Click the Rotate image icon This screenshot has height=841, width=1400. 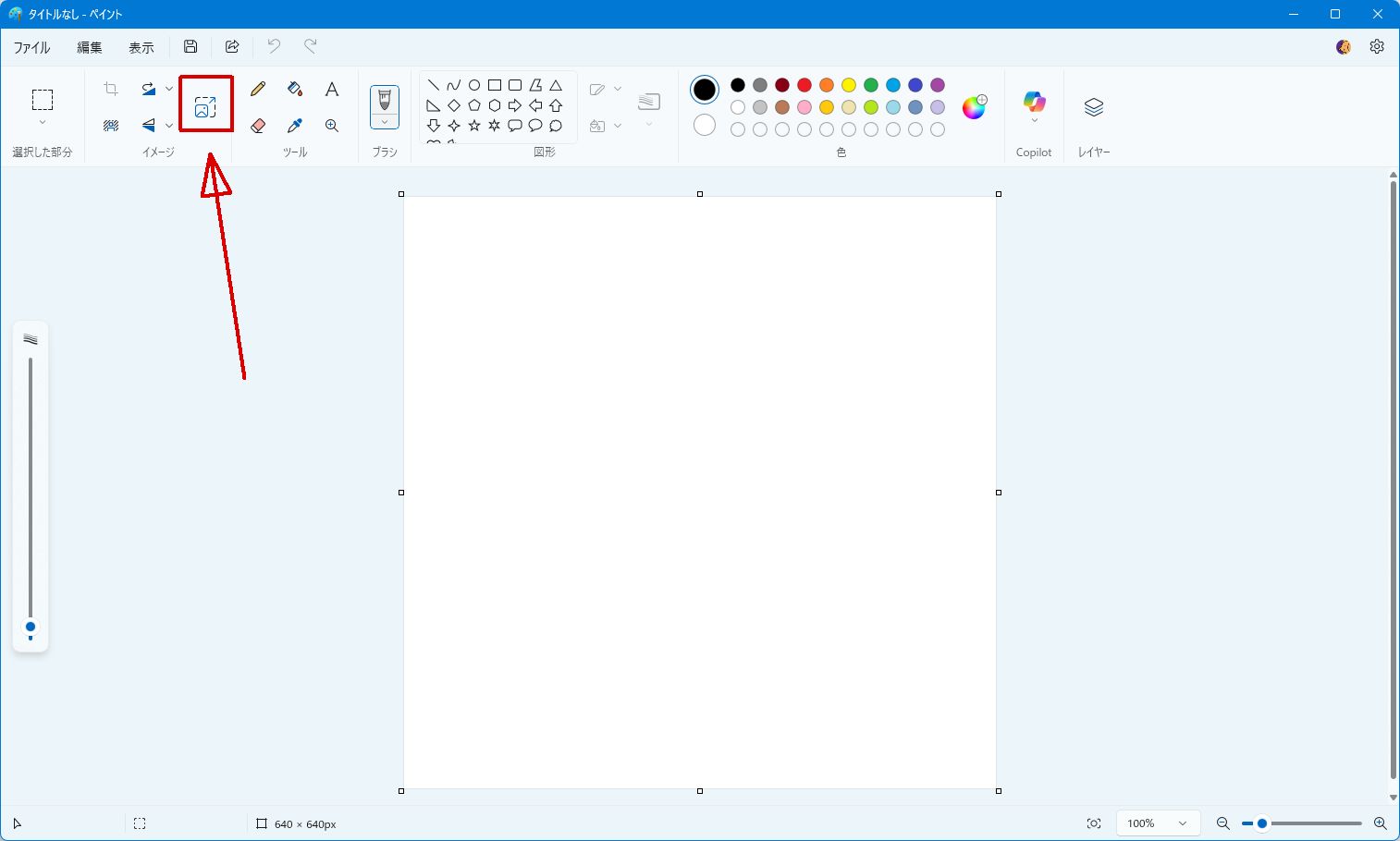(148, 89)
